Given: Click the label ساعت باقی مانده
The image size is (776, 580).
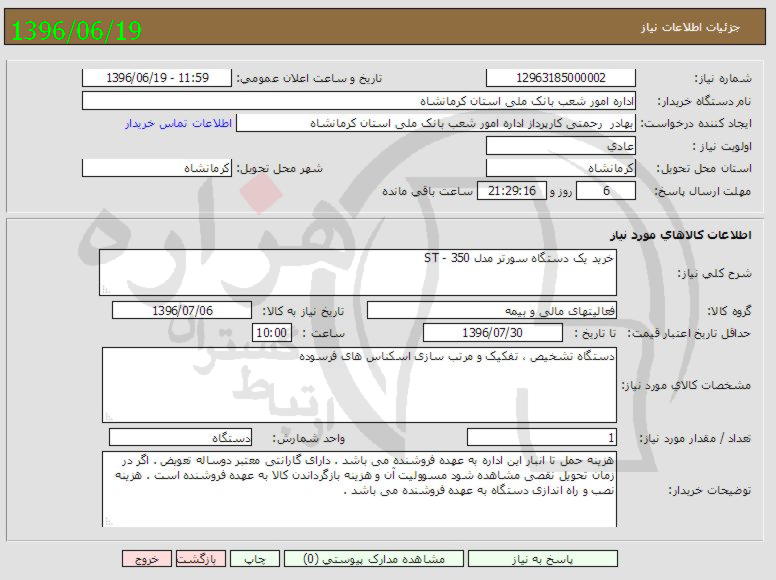Looking at the screenshot, I should tap(428, 192).
